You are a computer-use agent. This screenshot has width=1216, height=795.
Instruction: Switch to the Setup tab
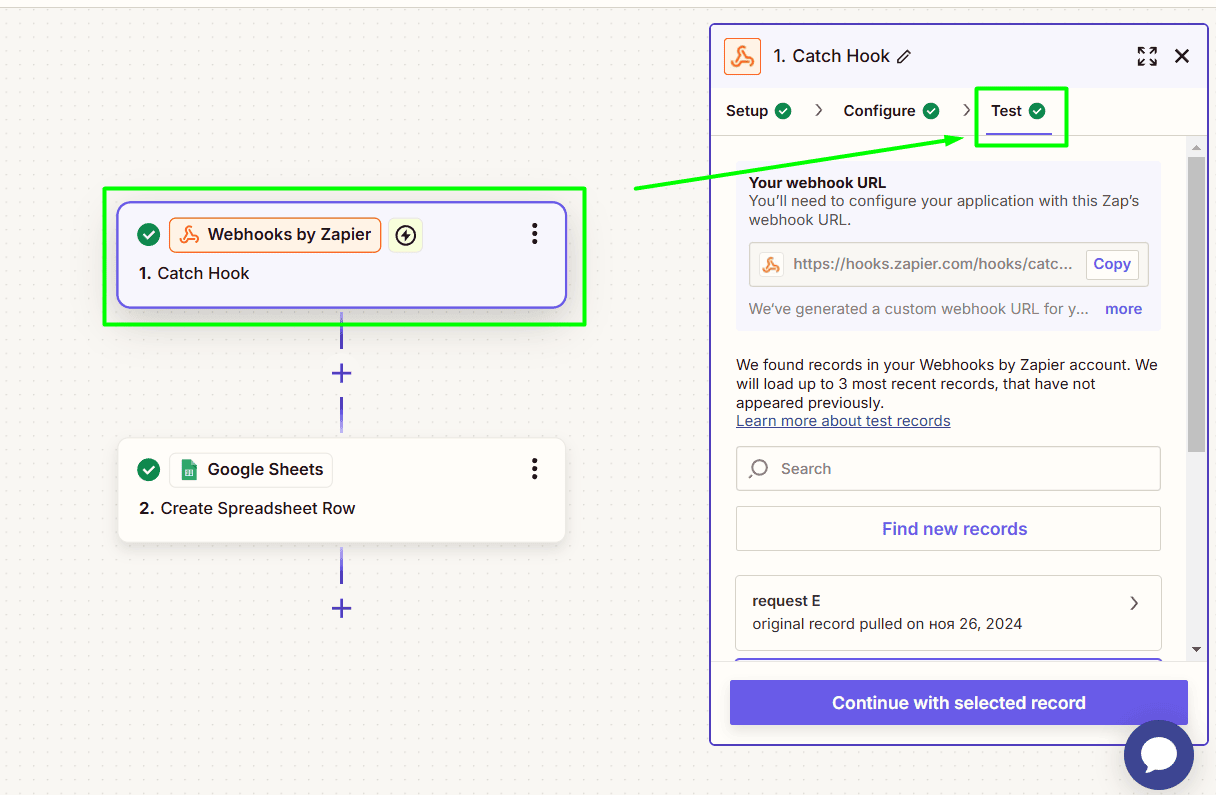point(759,111)
